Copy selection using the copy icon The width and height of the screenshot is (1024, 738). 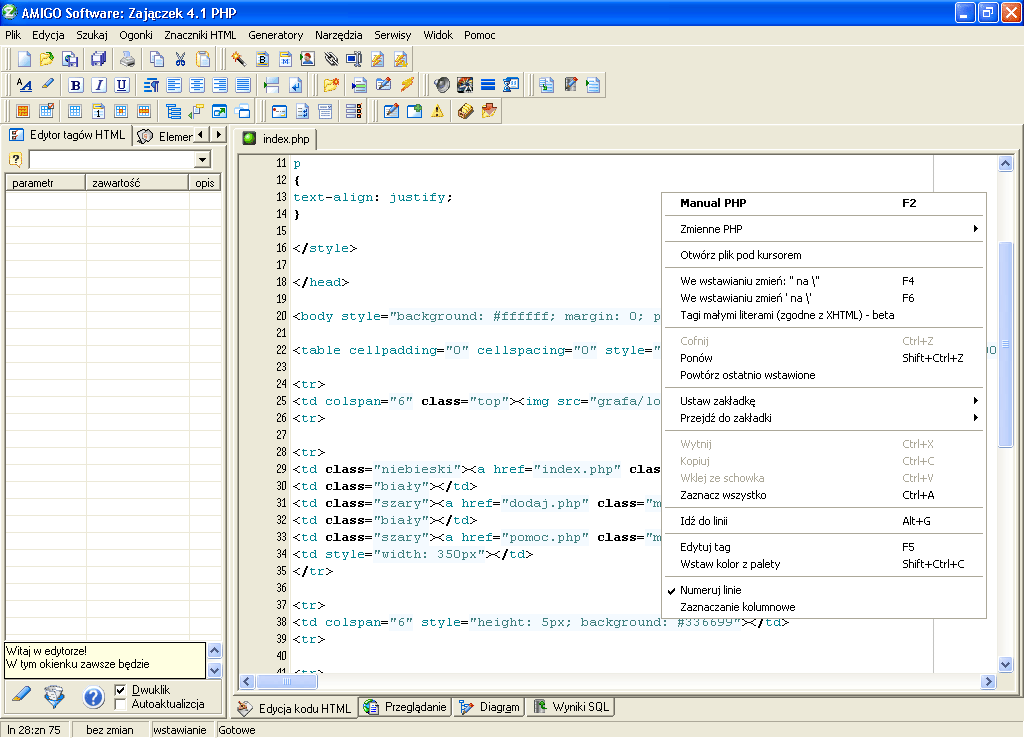tap(157, 59)
